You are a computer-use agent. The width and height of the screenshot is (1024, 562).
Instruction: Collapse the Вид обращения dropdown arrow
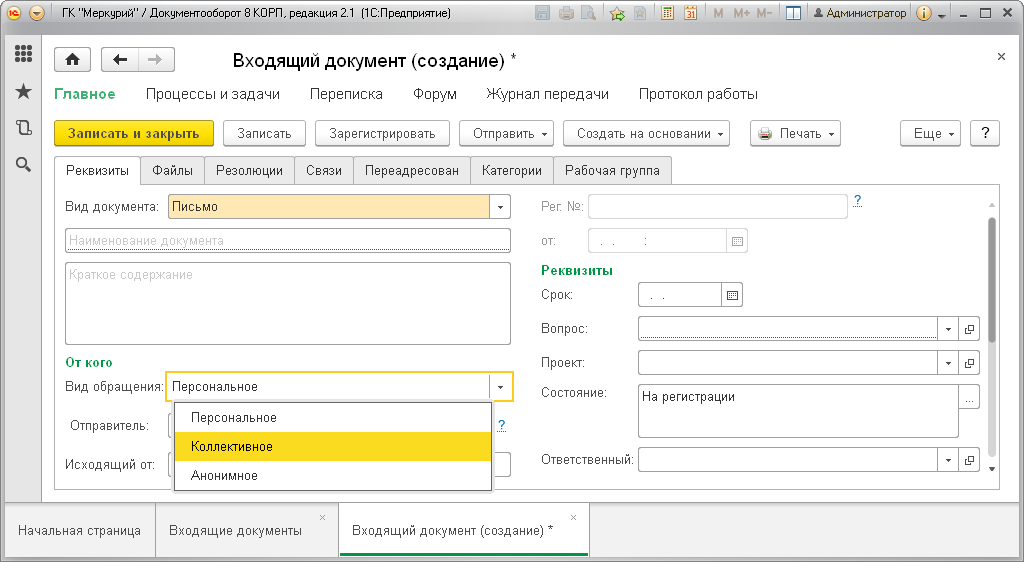[500, 386]
